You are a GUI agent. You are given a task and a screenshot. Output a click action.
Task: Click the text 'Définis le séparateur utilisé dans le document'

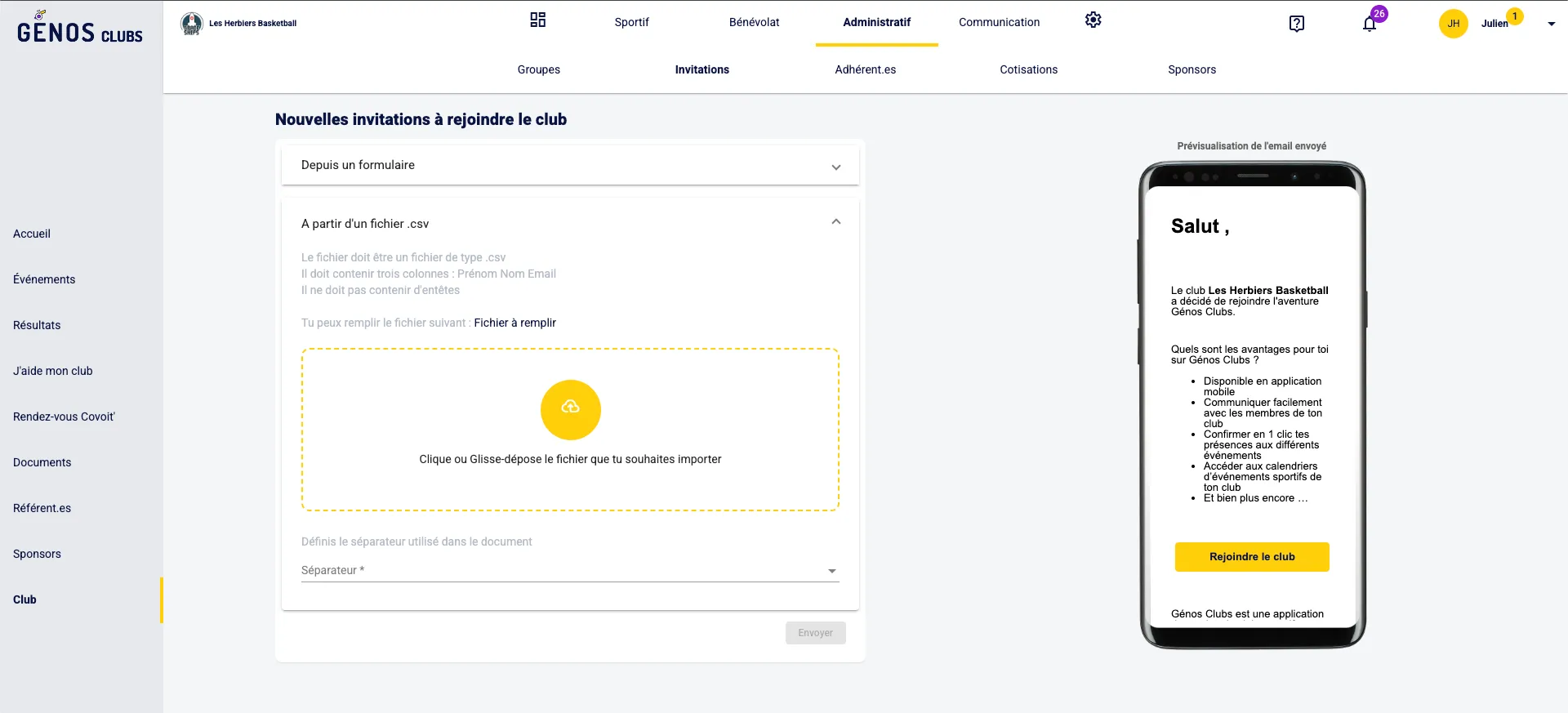point(416,541)
